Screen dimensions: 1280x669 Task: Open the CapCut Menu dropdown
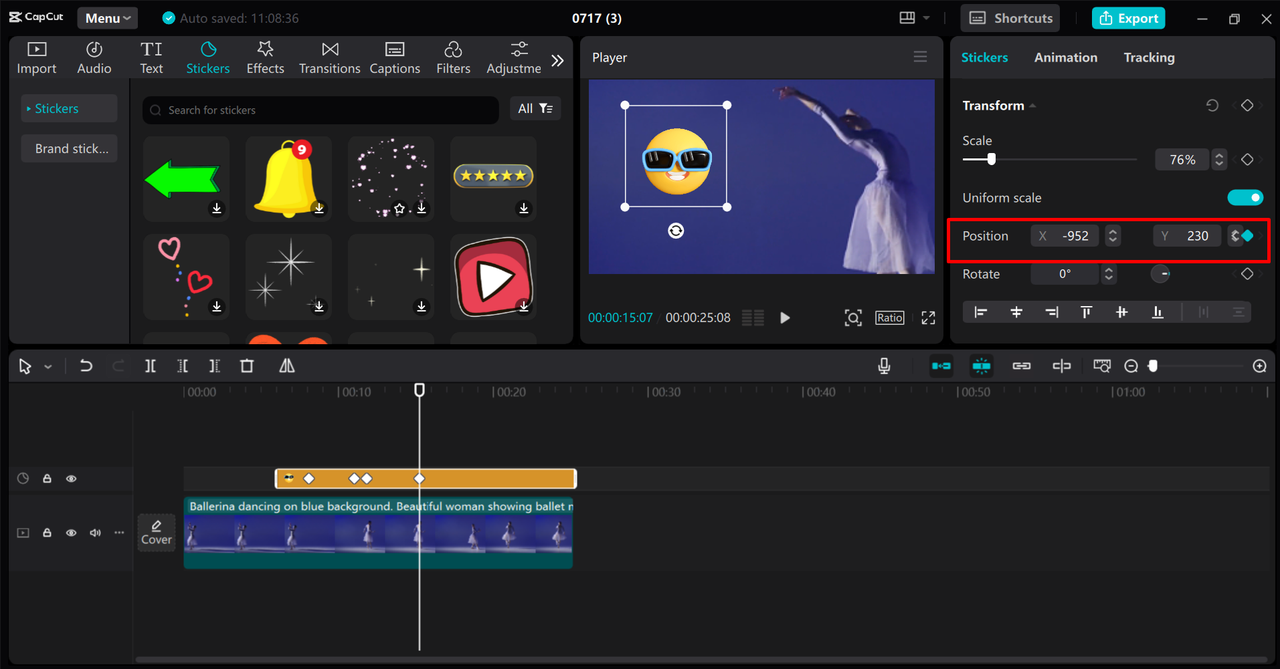coord(107,18)
